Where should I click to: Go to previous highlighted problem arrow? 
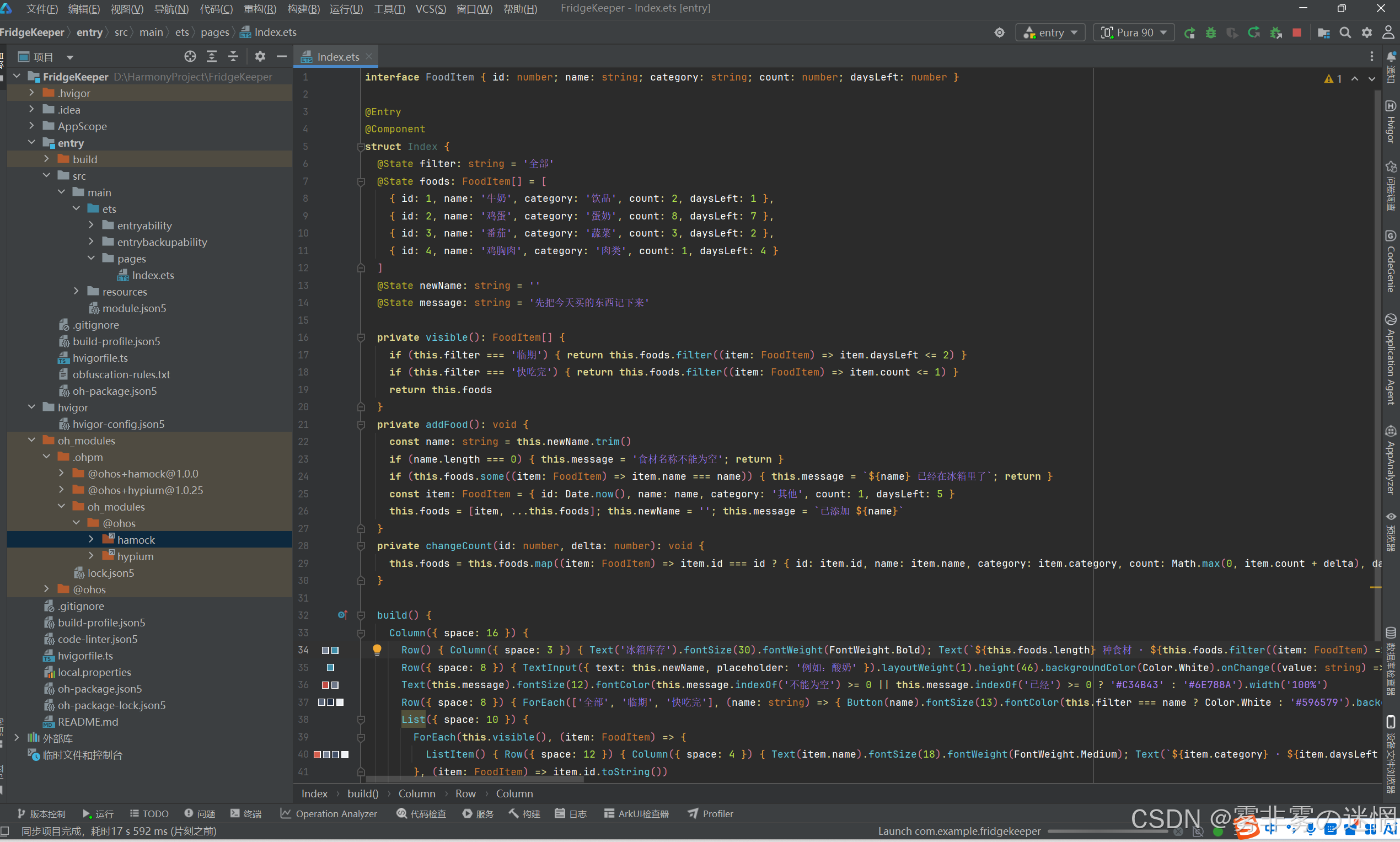click(x=1355, y=79)
